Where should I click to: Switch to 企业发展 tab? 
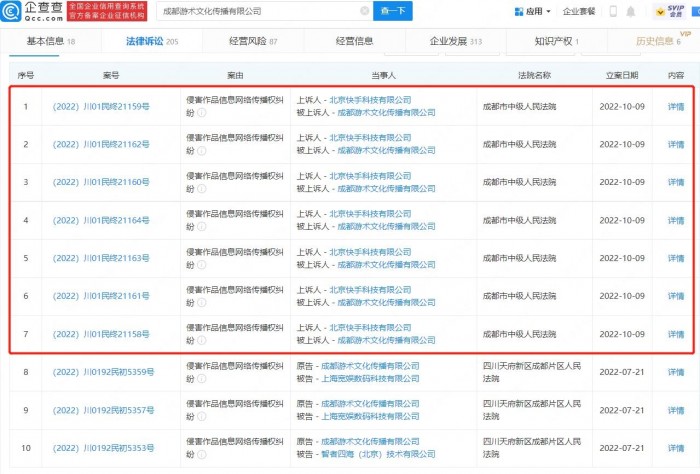point(456,42)
